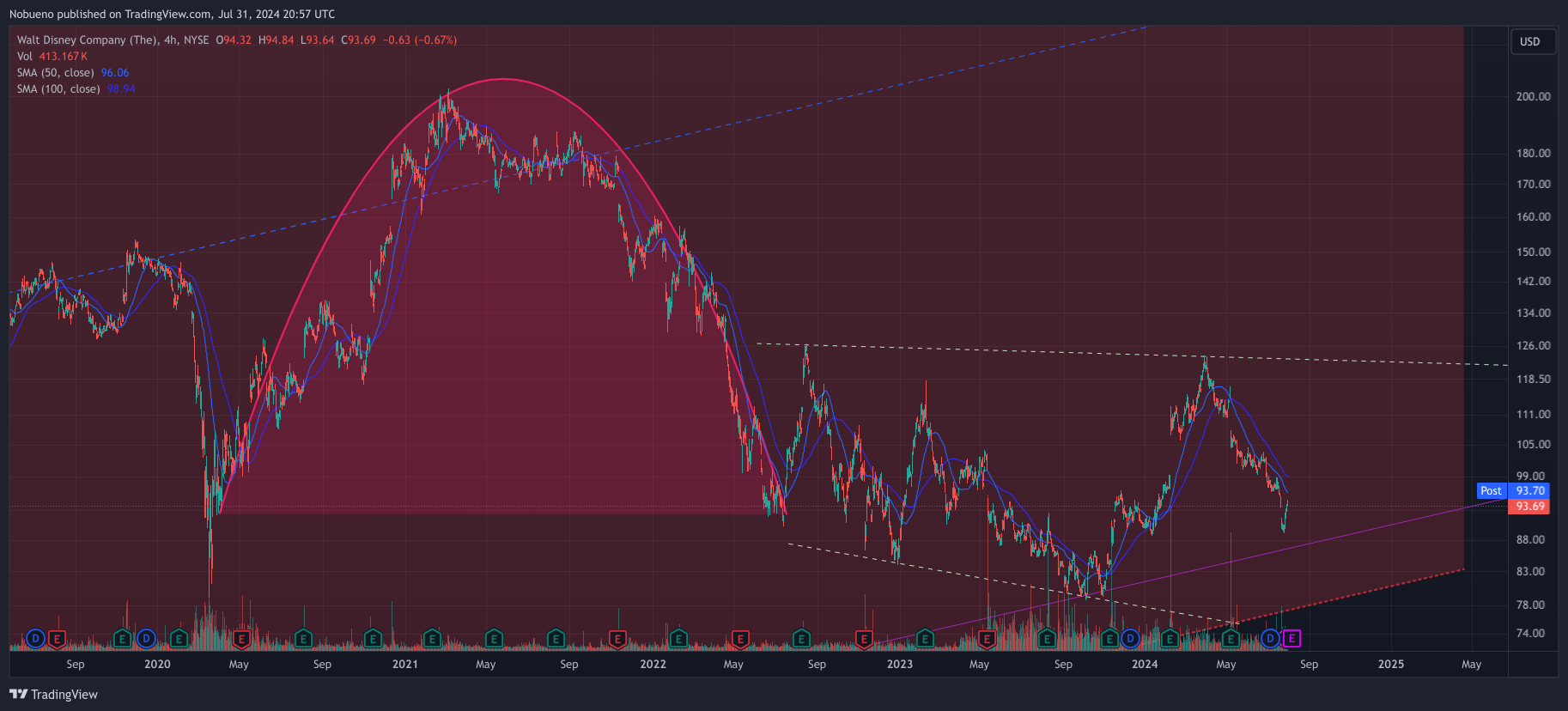Click the 2023 label on the time axis
Image resolution: width=1568 pixels, height=711 pixels.
tap(899, 664)
